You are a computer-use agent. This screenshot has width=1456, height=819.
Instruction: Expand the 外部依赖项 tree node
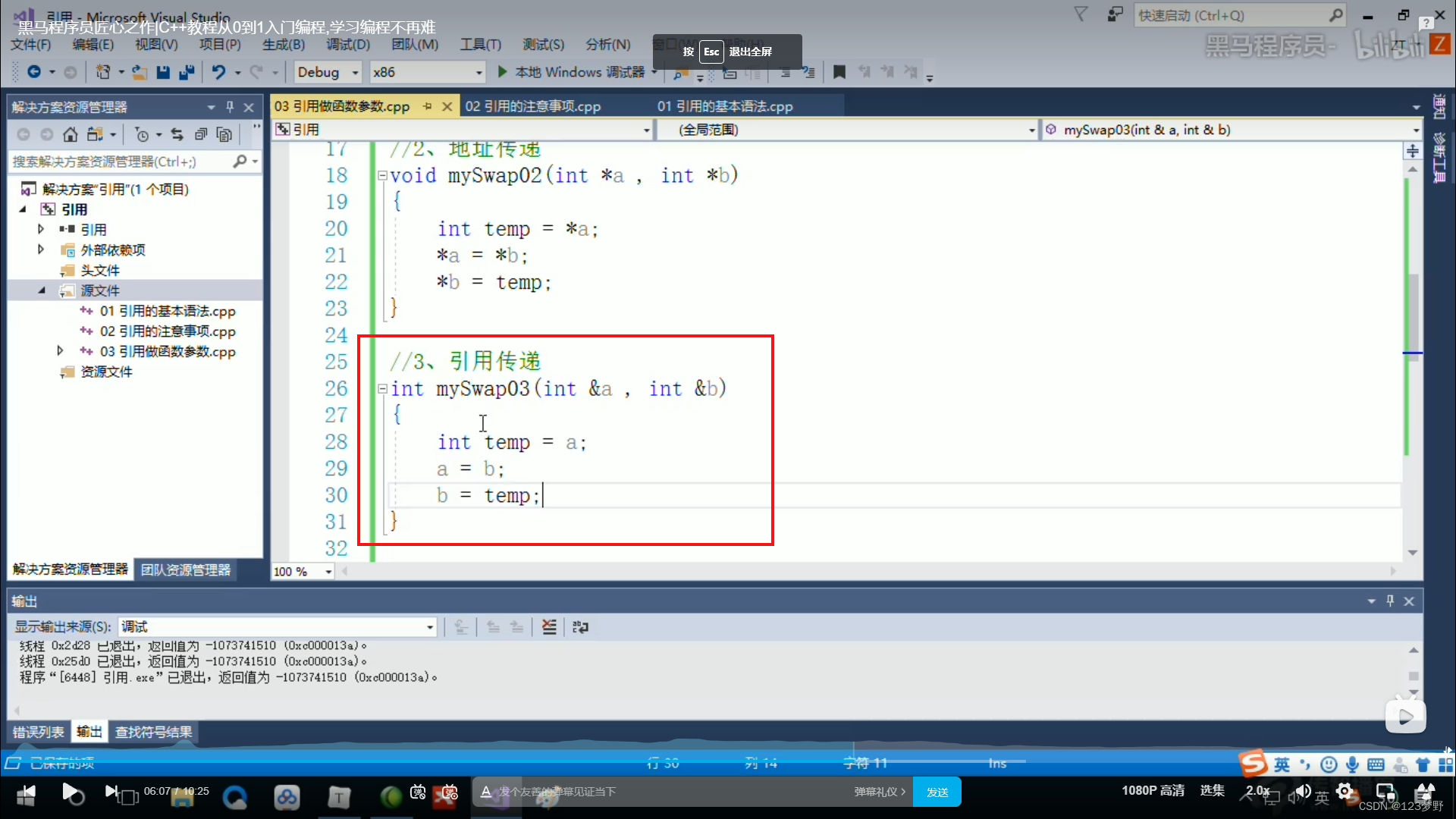coord(41,249)
